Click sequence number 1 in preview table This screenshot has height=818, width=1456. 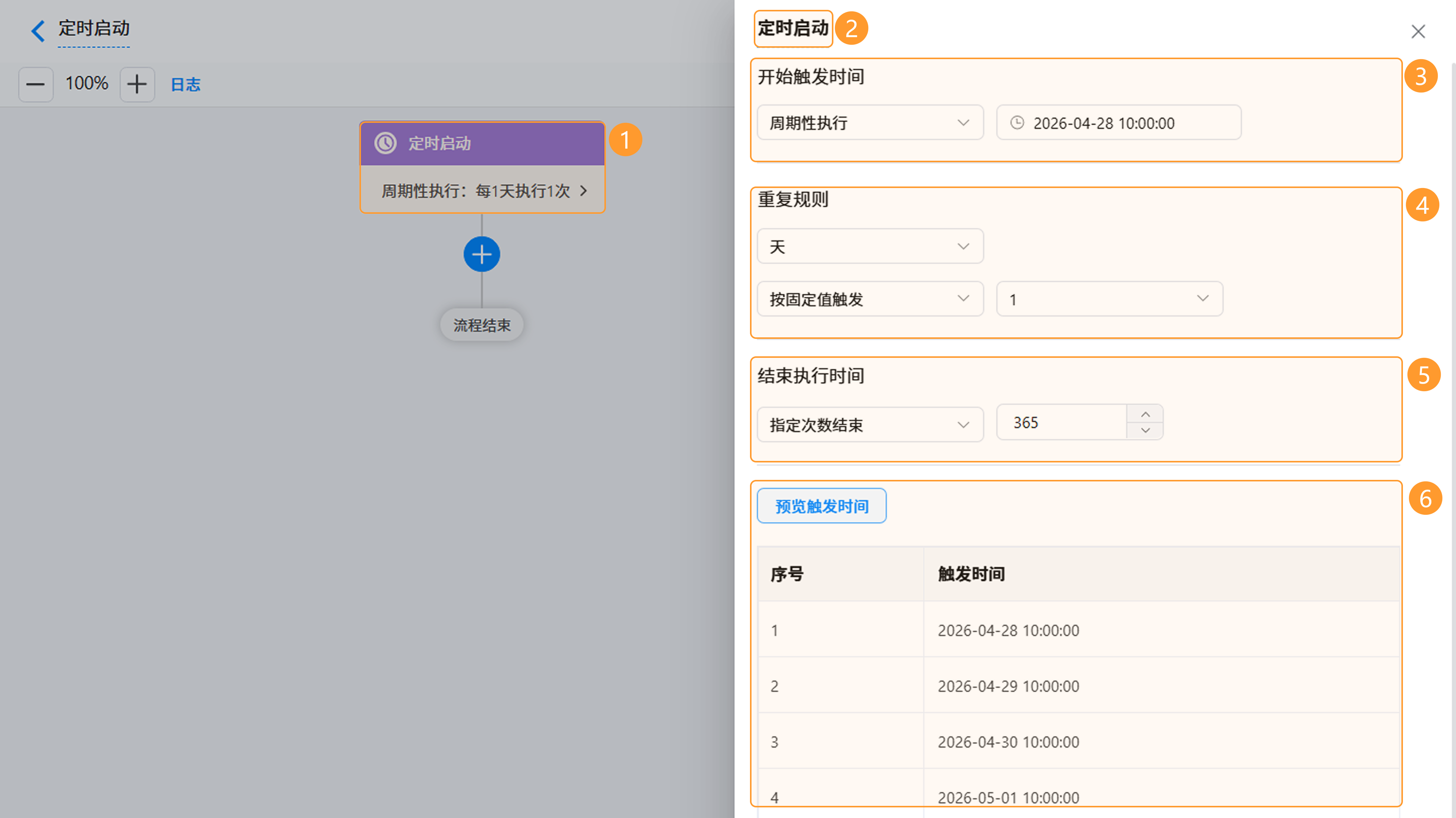tap(774, 630)
